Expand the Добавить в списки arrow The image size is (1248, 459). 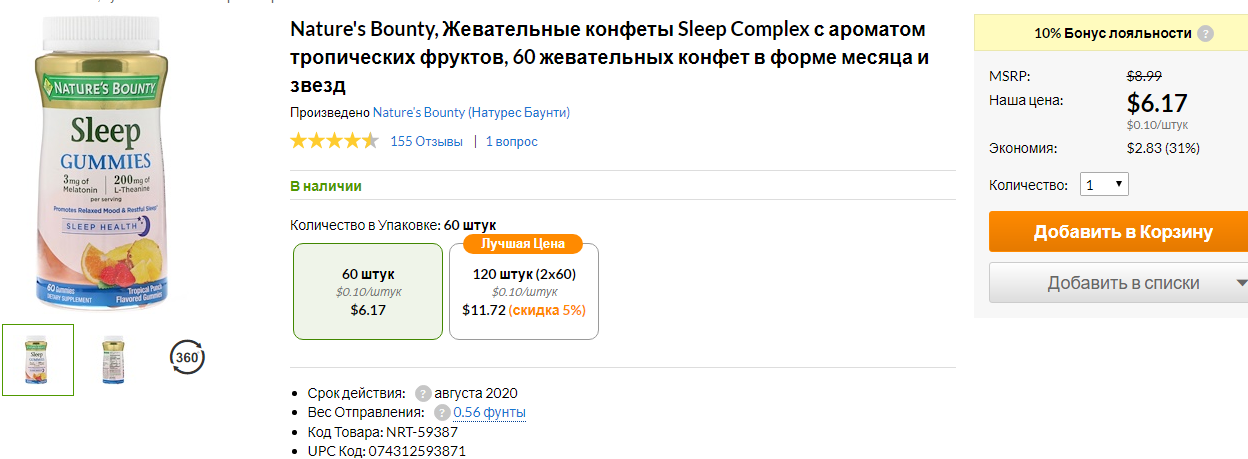tap(1240, 283)
